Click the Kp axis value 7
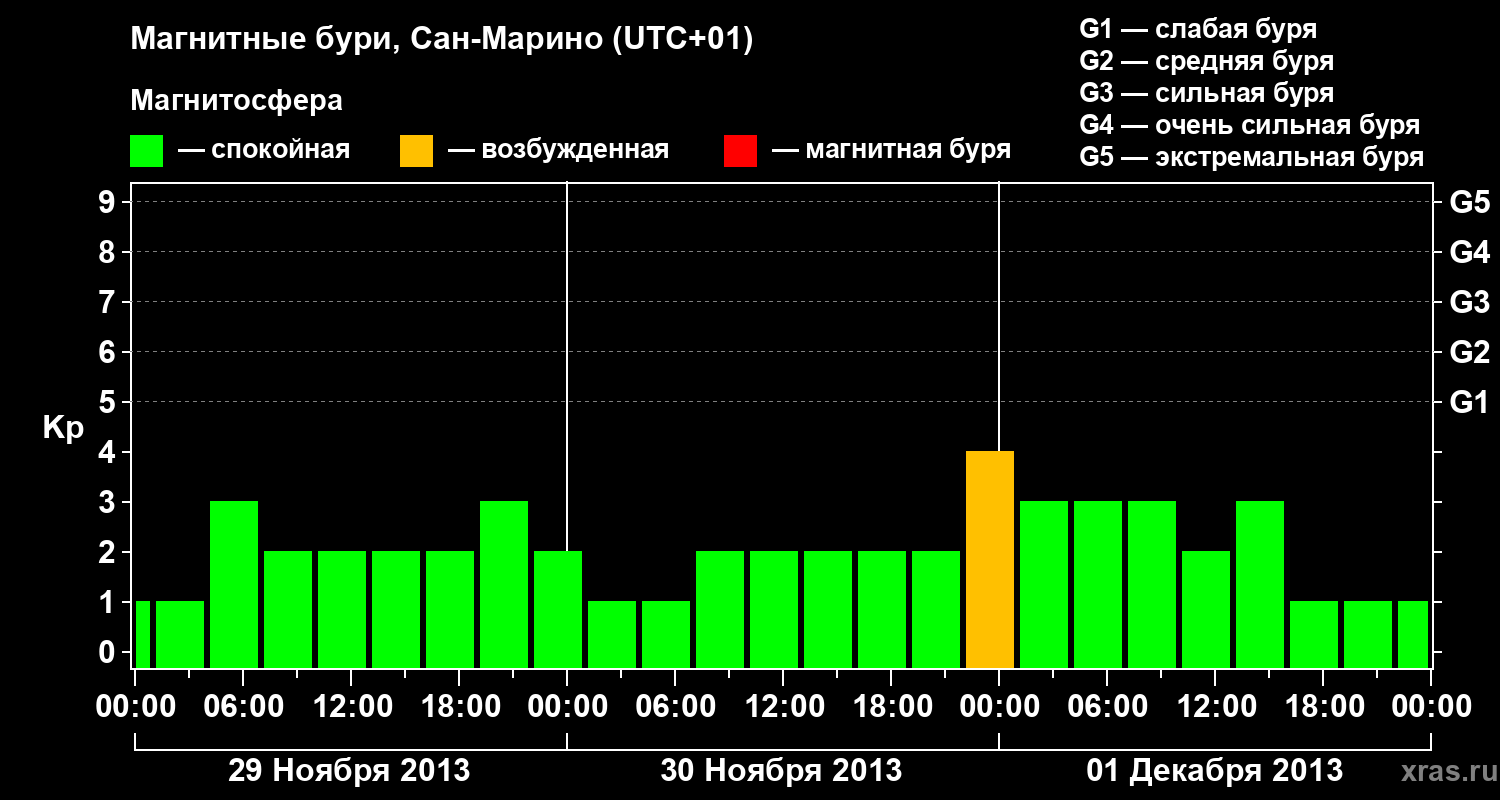This screenshot has width=1500, height=800. (x=109, y=302)
